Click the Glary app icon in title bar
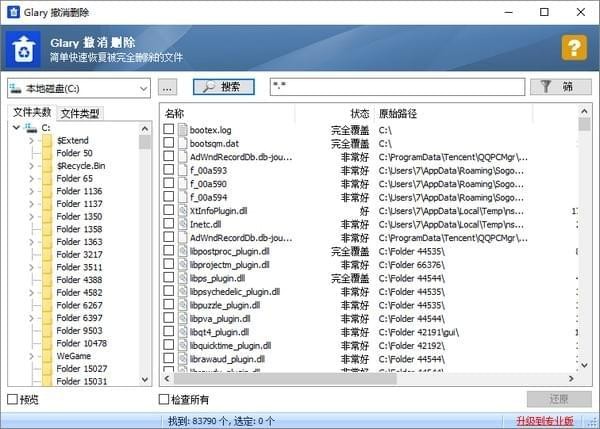 (x=13, y=12)
